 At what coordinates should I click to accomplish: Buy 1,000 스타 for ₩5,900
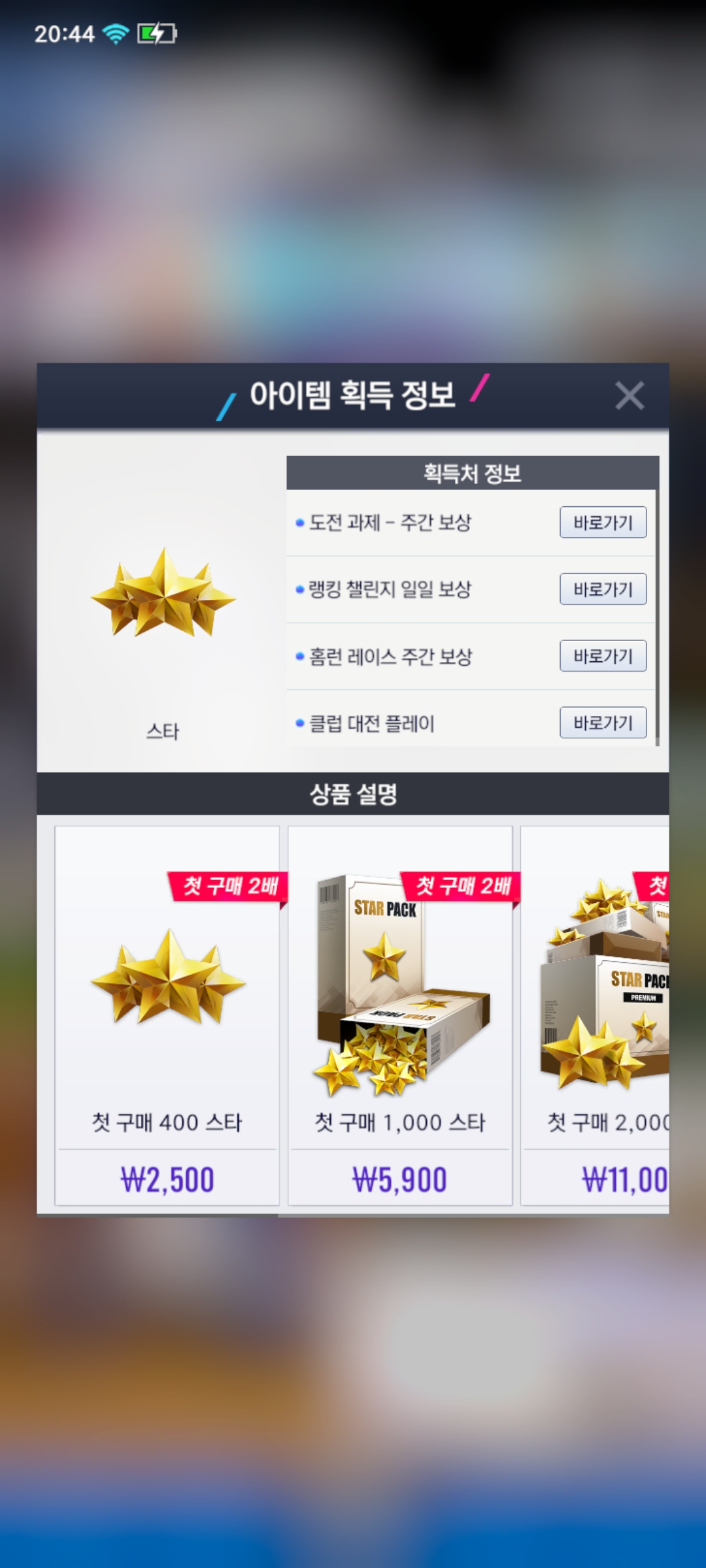400,1180
